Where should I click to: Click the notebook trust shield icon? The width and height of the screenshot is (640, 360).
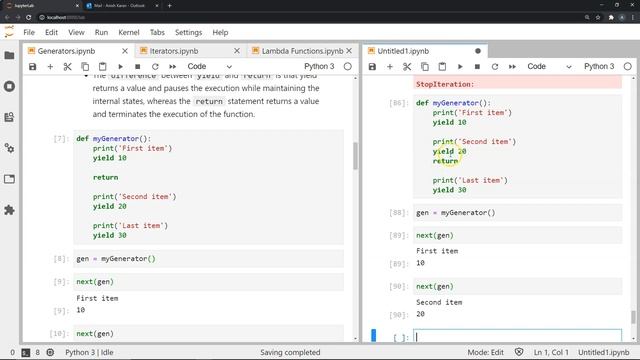click(x=519, y=352)
